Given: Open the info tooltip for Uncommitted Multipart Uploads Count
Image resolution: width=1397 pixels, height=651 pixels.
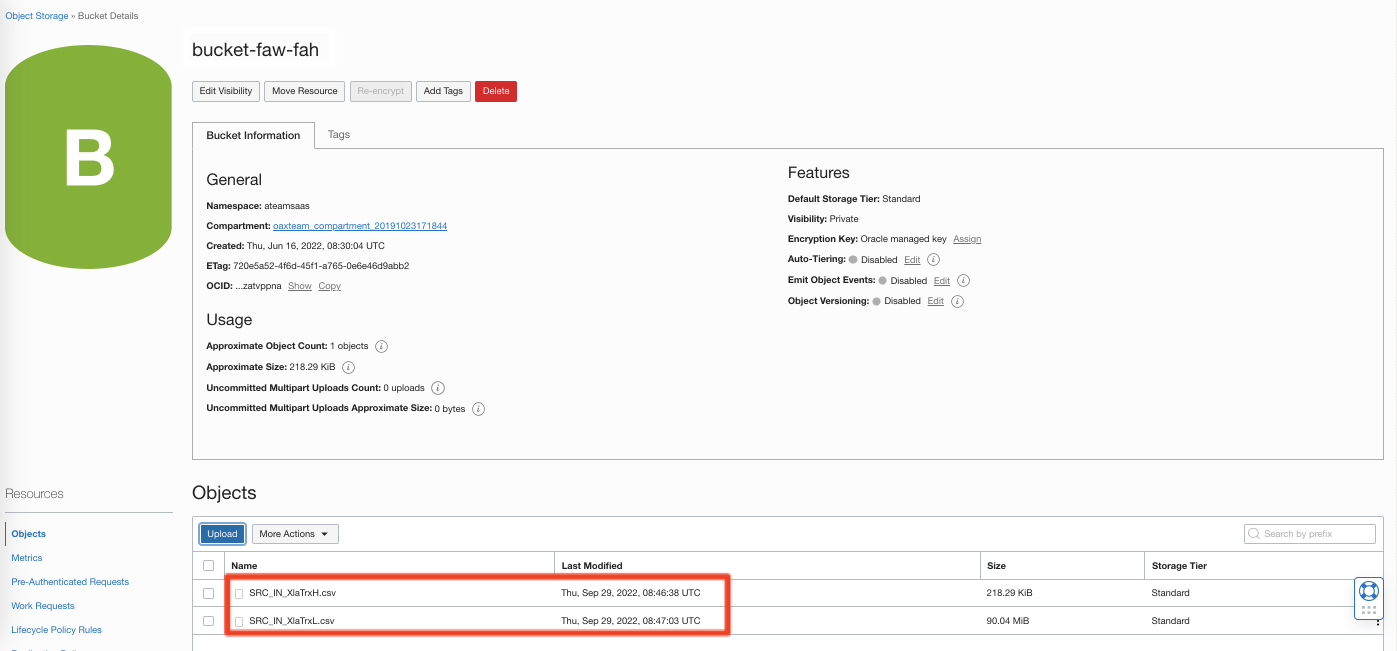Looking at the screenshot, I should (440, 388).
